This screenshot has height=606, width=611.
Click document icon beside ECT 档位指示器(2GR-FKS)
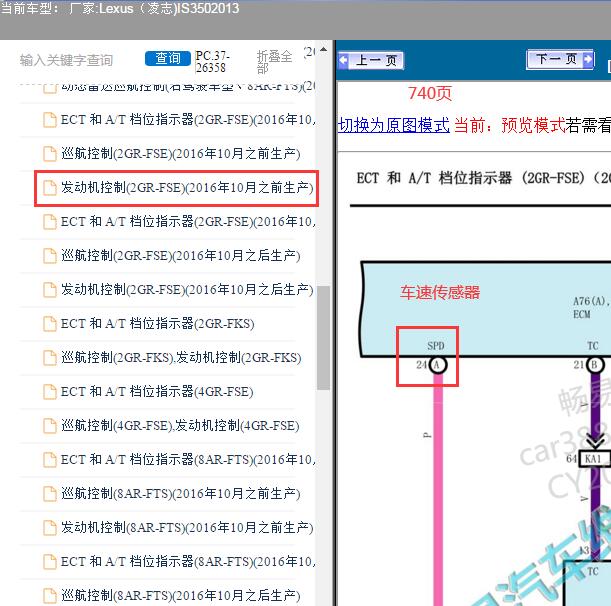tap(49, 324)
